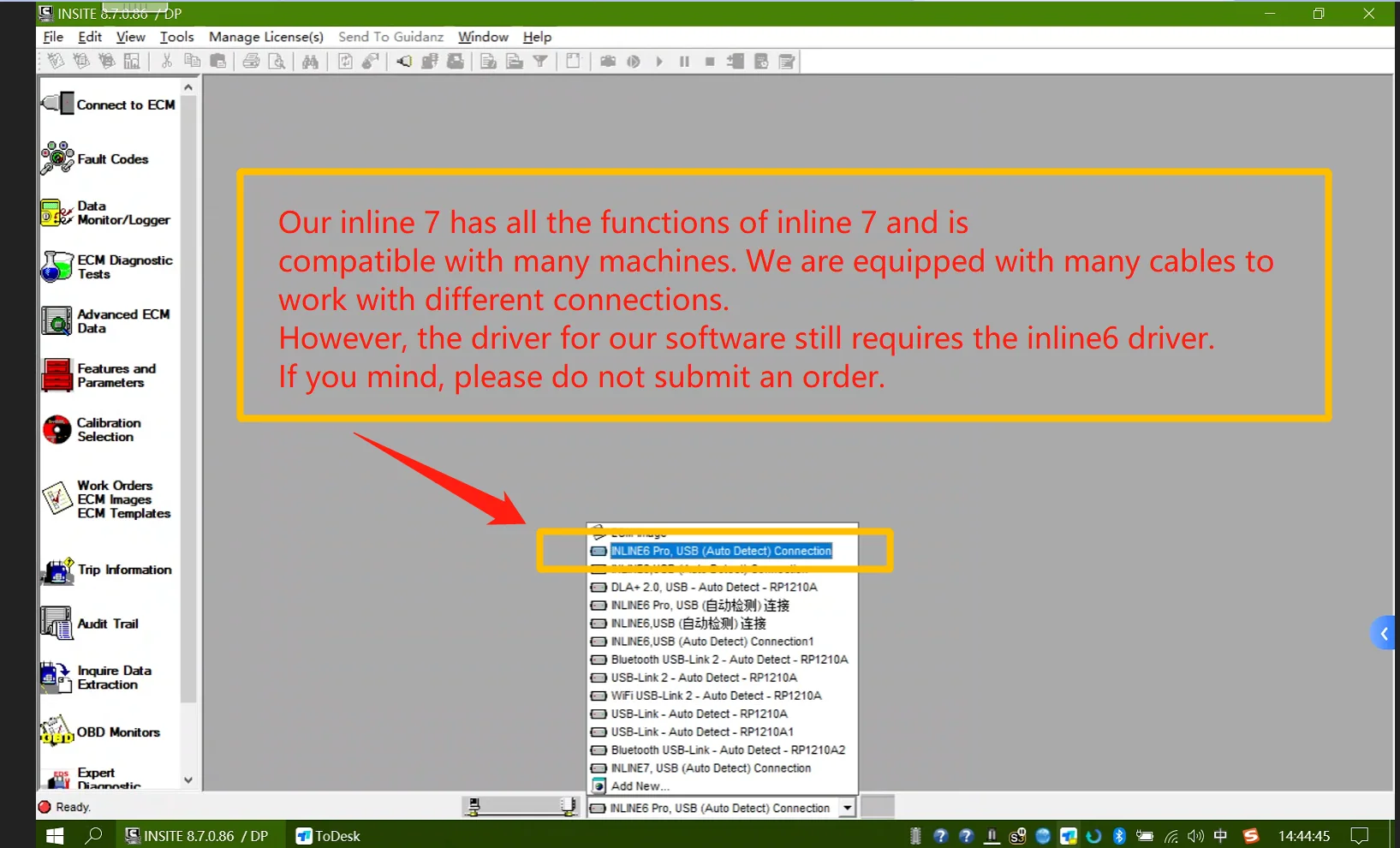Open Inquire Data Extraction
This screenshot has width=1400, height=848.
tap(97, 678)
